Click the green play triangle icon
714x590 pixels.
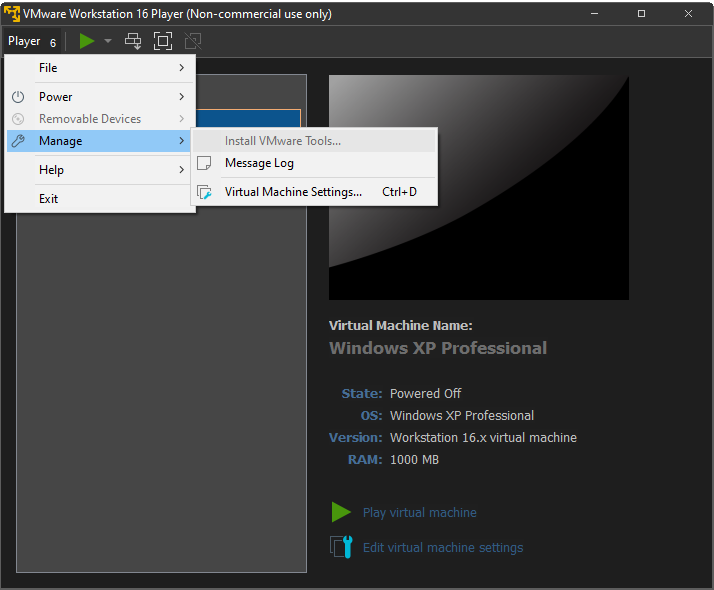point(341,513)
